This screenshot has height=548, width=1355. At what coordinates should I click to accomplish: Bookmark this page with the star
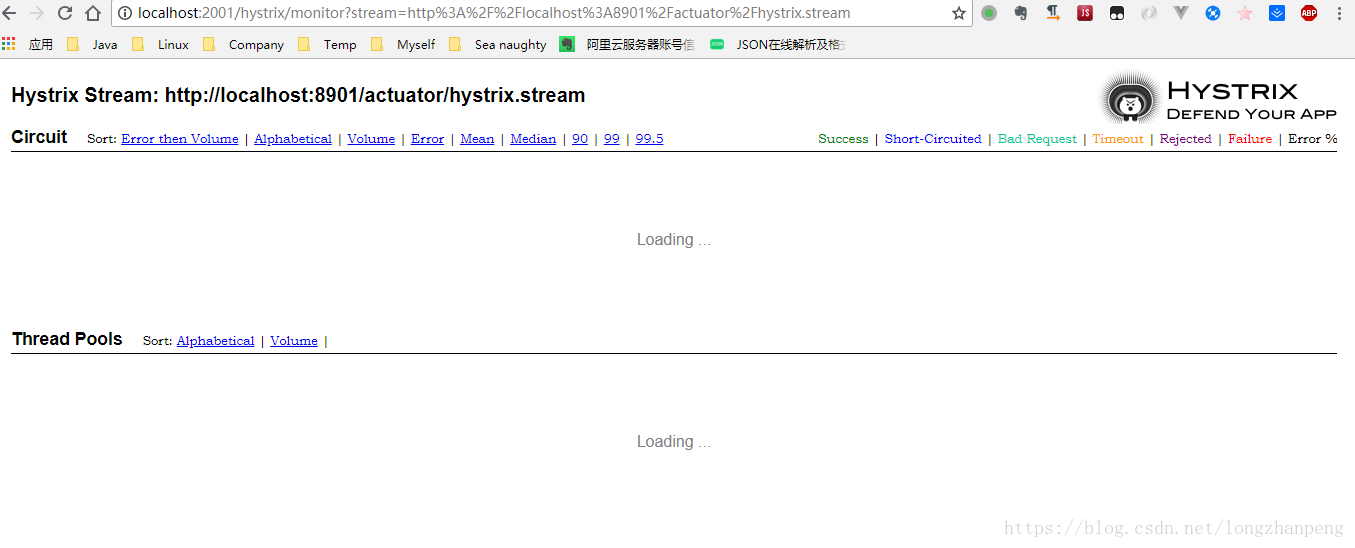tap(959, 13)
